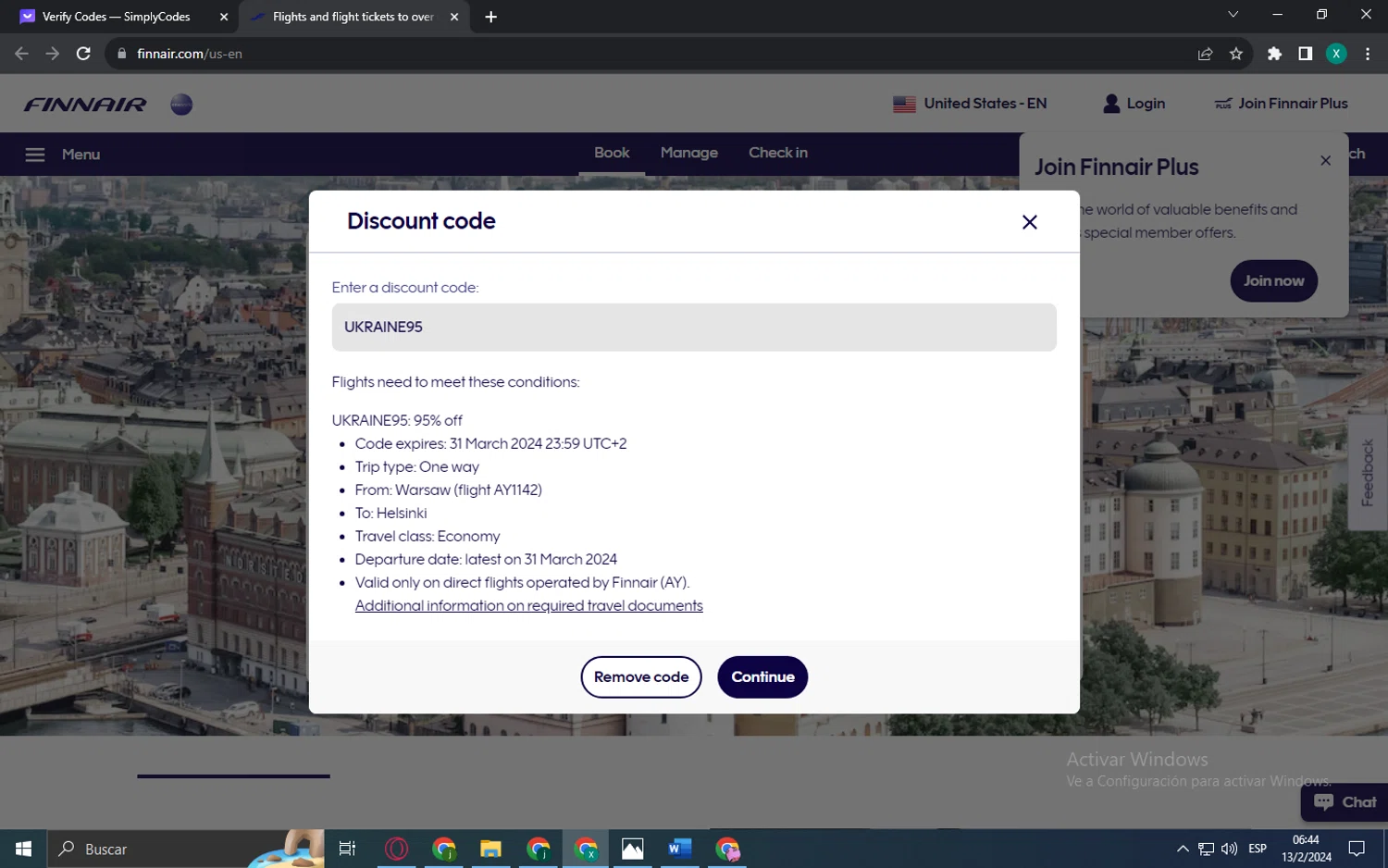Bookmark this page with the star icon

point(1235,54)
